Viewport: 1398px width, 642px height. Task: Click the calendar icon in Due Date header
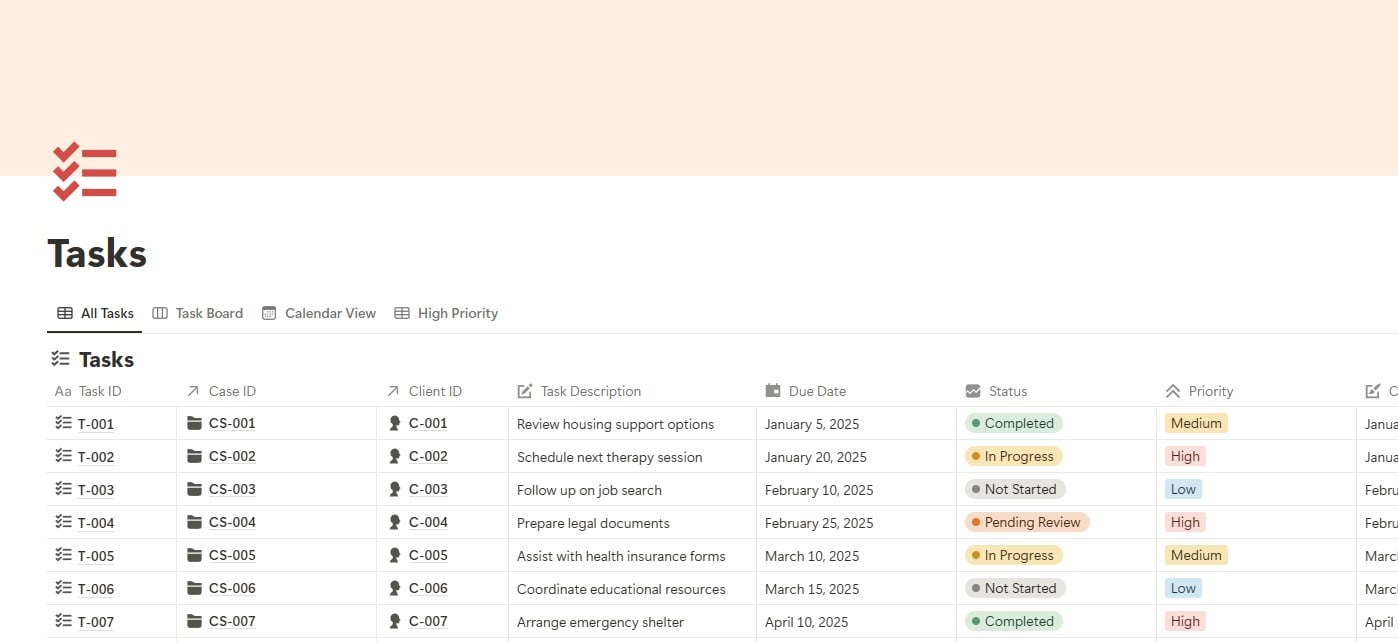773,391
